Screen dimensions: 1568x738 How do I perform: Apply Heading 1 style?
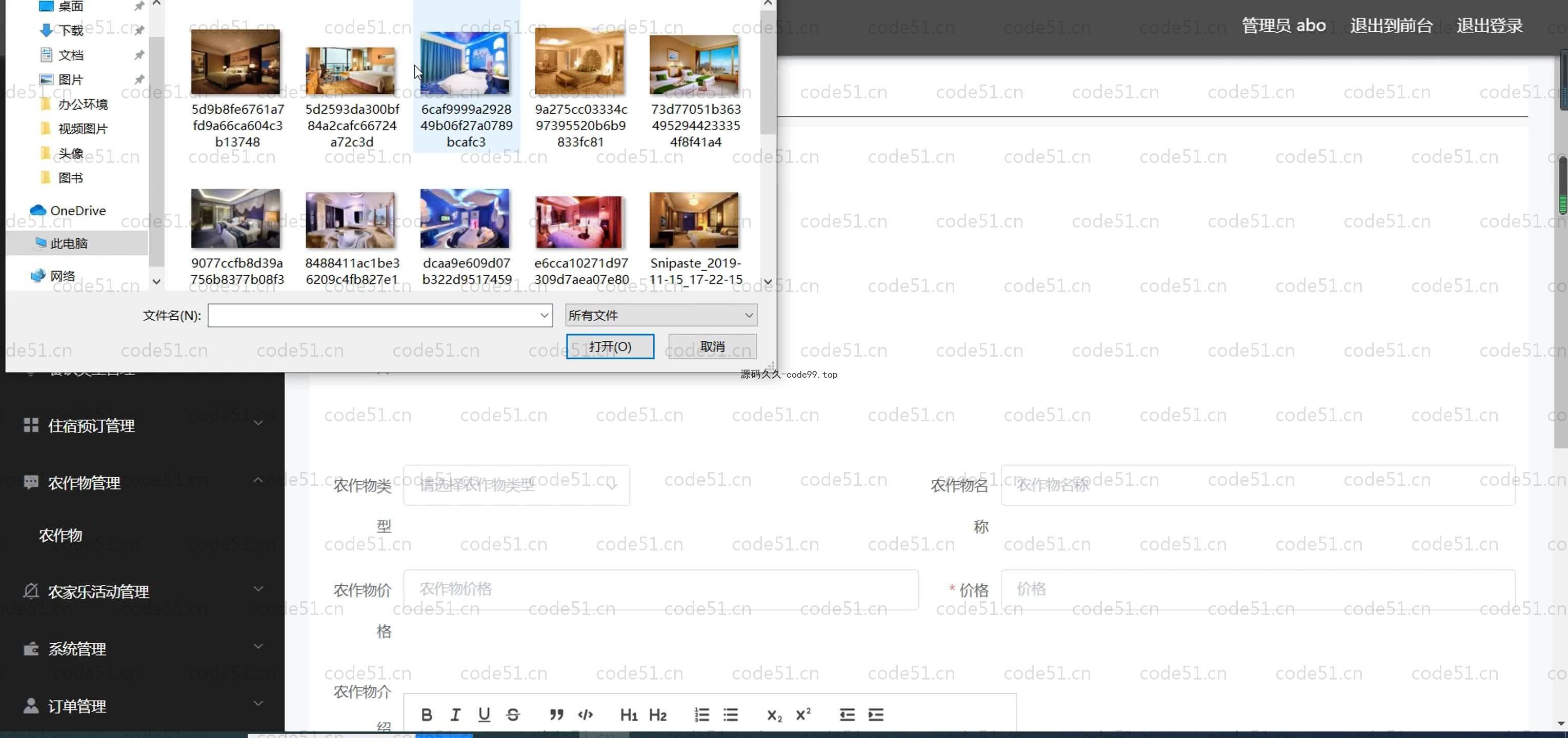tap(629, 714)
